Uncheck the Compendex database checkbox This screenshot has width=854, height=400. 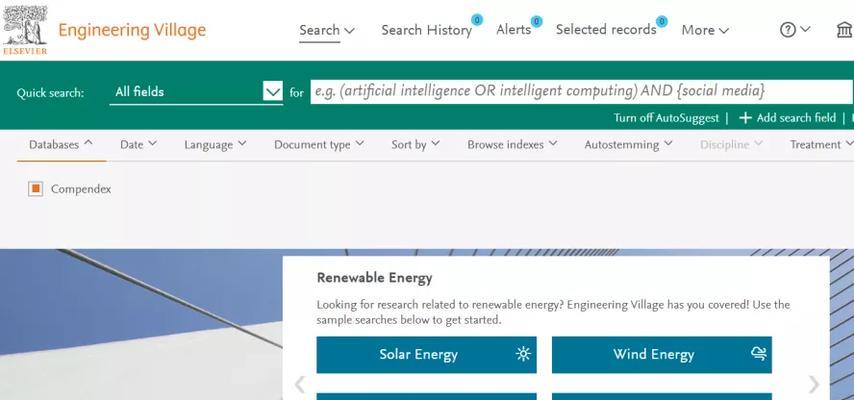pos(36,188)
